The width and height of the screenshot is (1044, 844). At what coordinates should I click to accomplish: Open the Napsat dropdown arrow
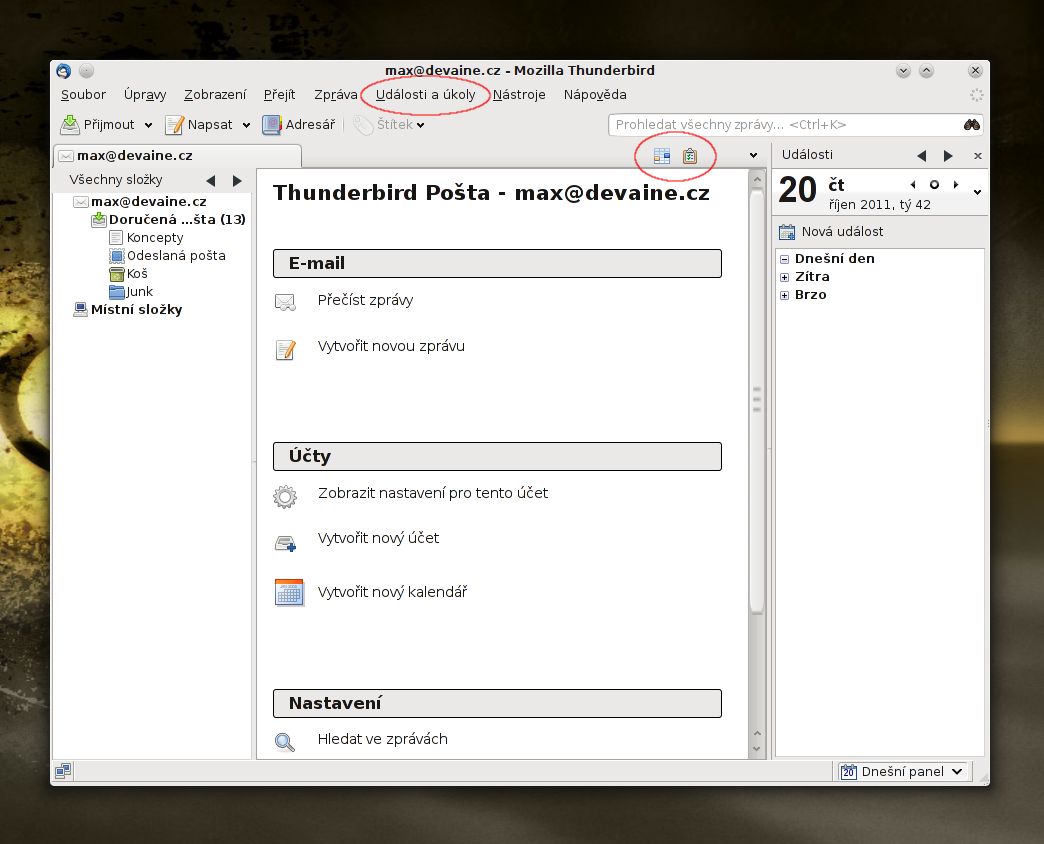click(x=246, y=125)
